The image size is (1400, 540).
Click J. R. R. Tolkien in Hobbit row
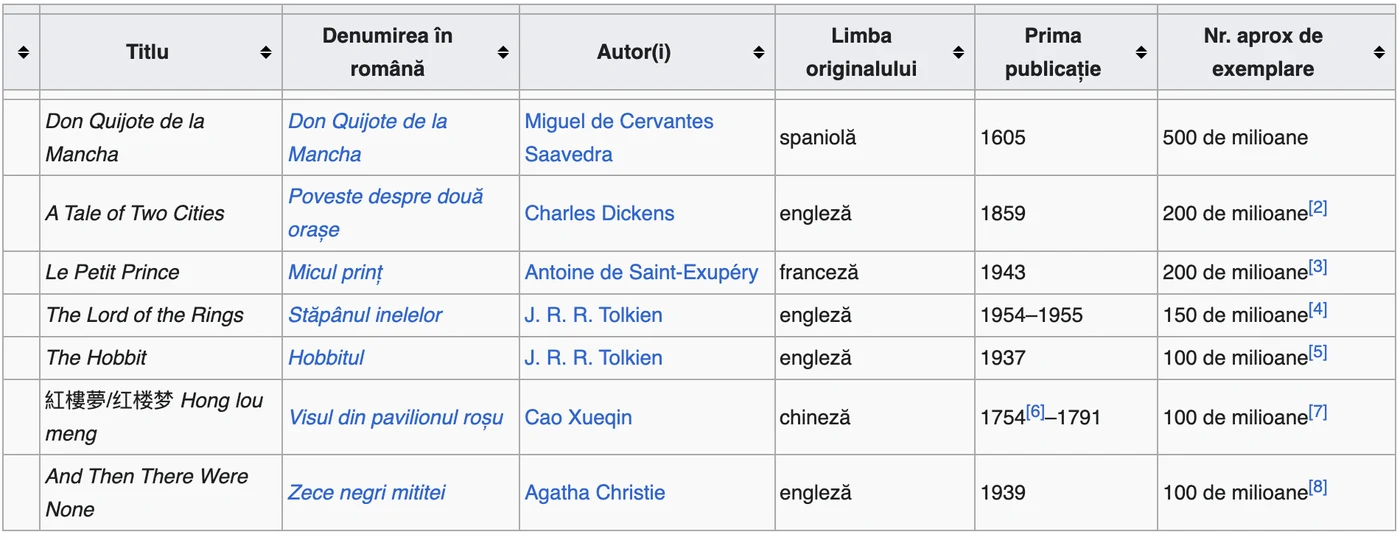click(x=593, y=358)
